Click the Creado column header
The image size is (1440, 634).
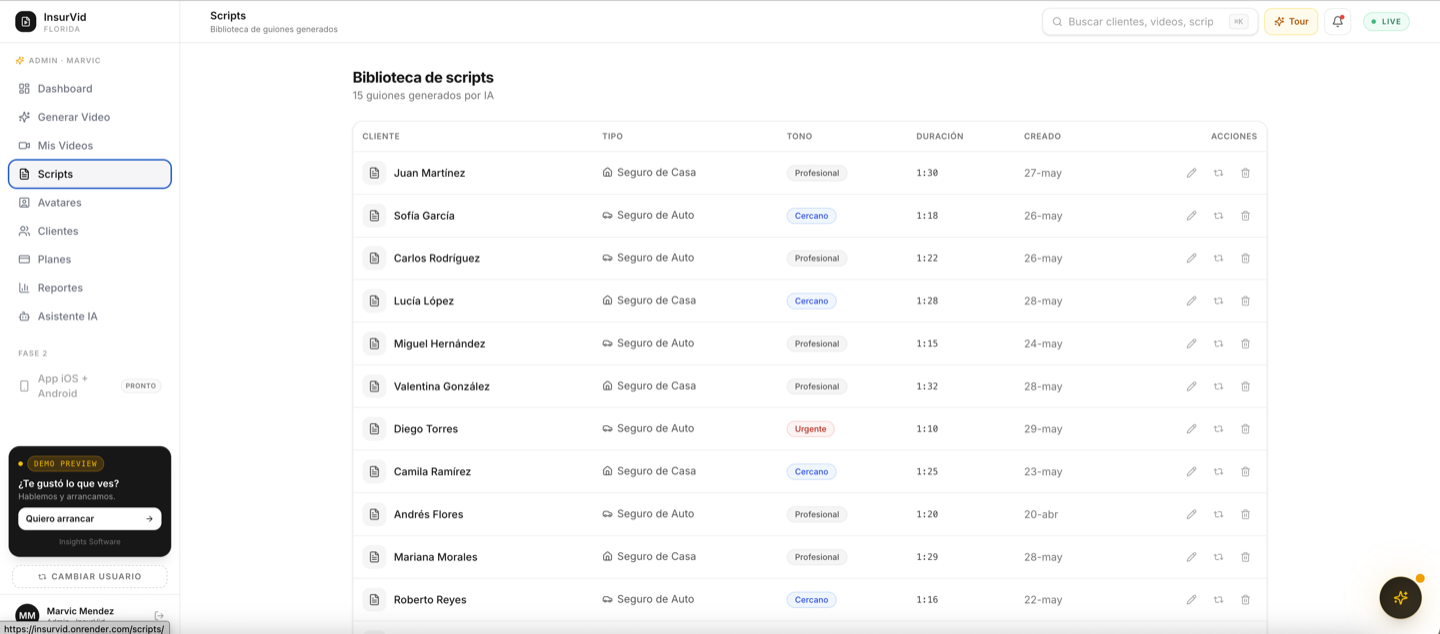pyautogui.click(x=1042, y=136)
